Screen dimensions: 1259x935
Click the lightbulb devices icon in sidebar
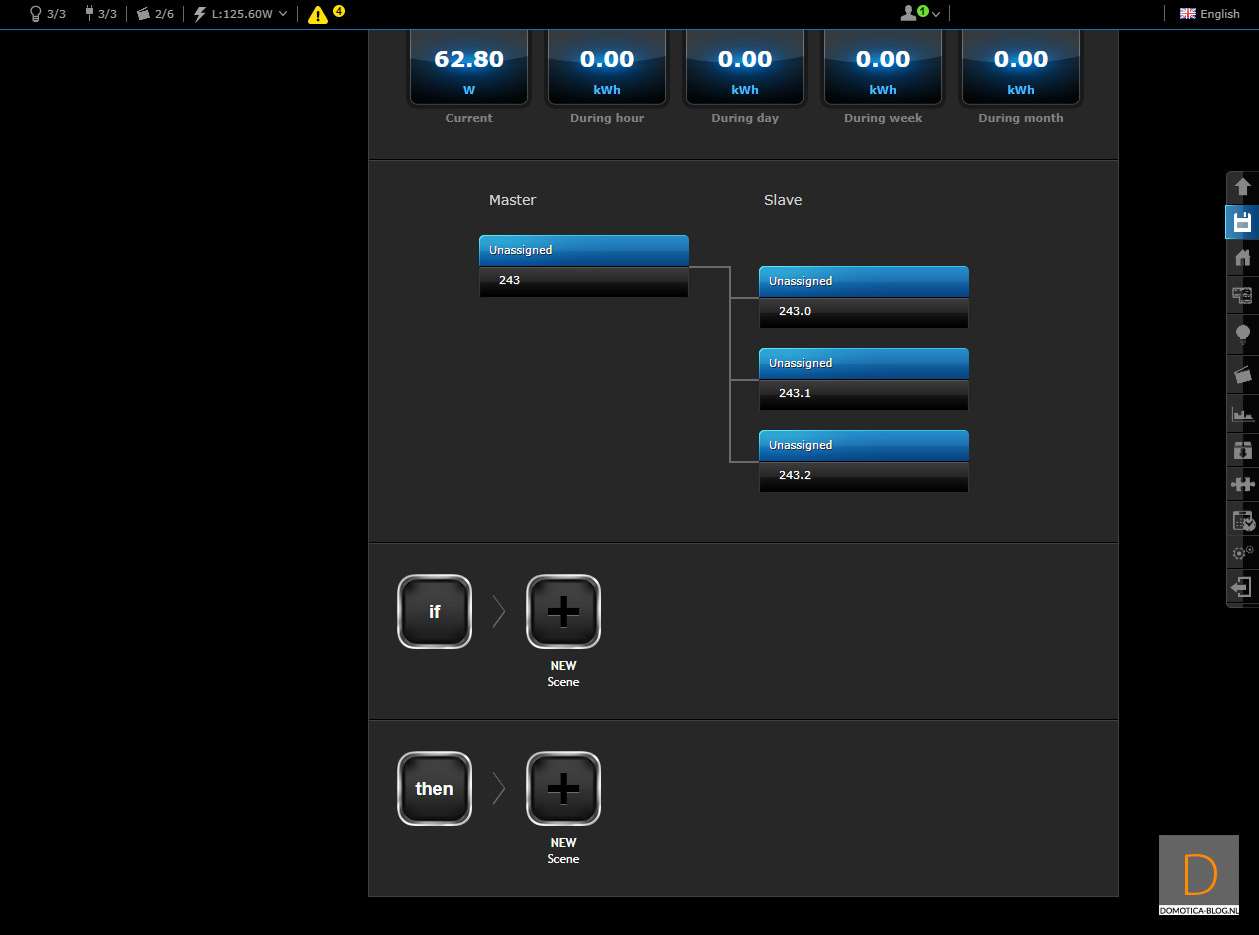(1242, 333)
